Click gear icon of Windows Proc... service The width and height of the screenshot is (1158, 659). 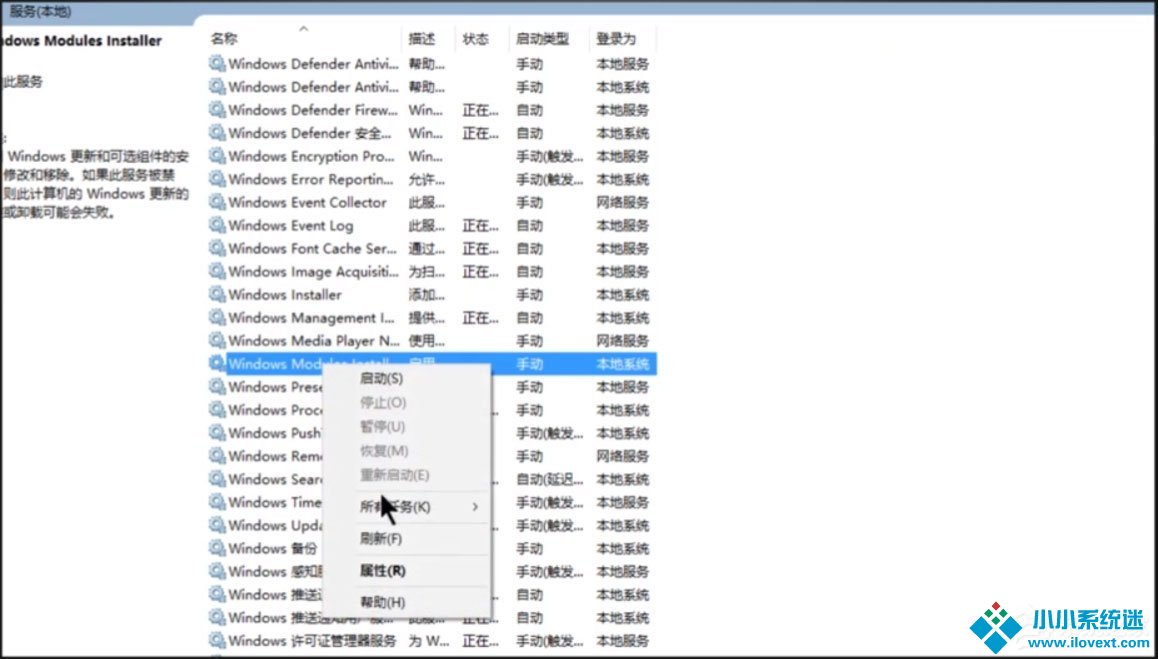pyautogui.click(x=217, y=409)
